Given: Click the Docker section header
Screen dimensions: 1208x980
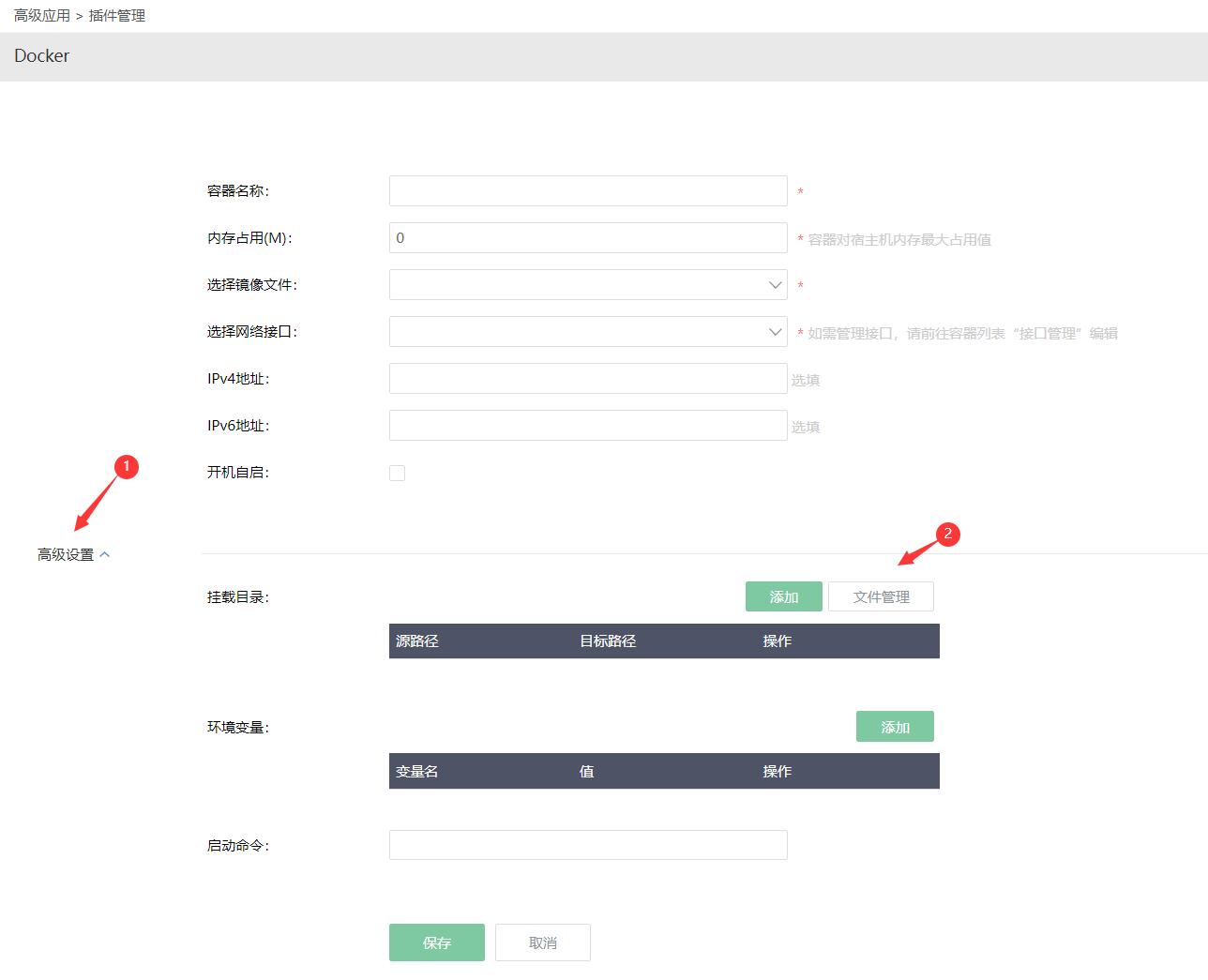Looking at the screenshot, I should pos(41,56).
